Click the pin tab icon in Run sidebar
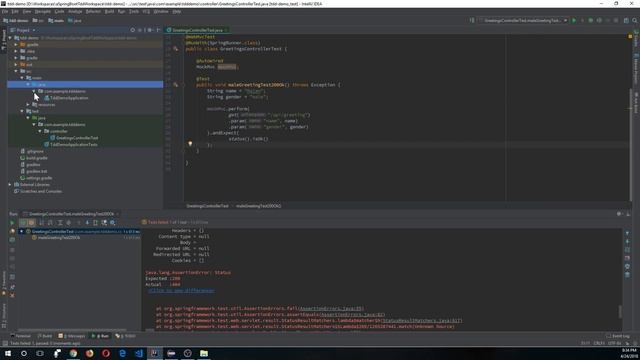 point(12,287)
